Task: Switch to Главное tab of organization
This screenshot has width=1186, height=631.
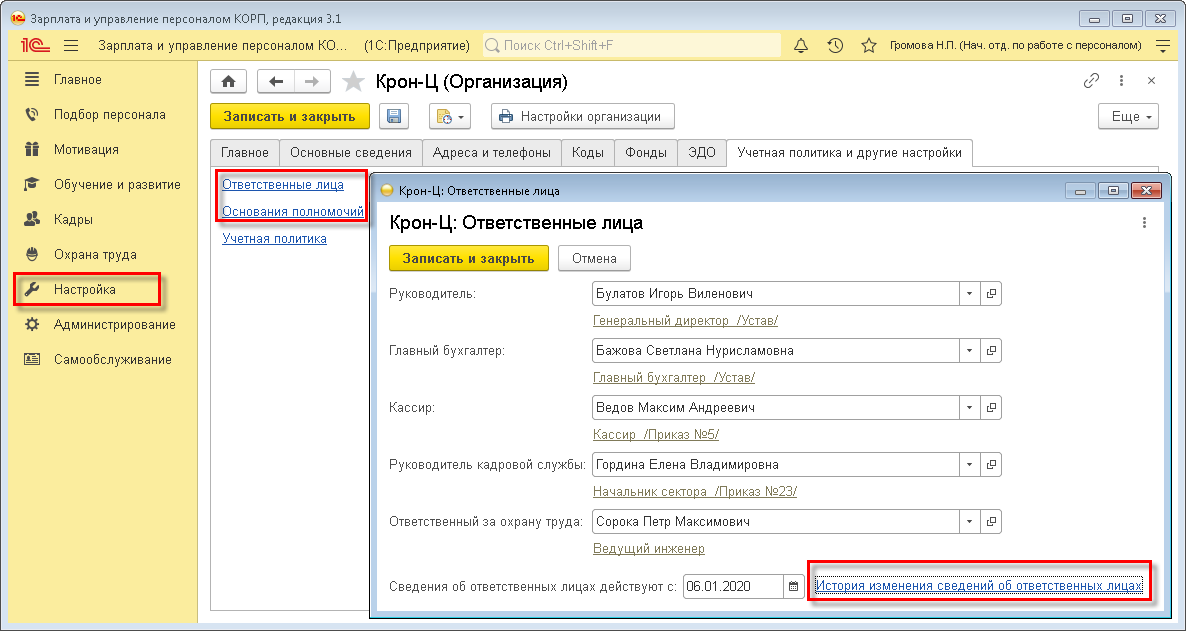Action: click(x=244, y=153)
